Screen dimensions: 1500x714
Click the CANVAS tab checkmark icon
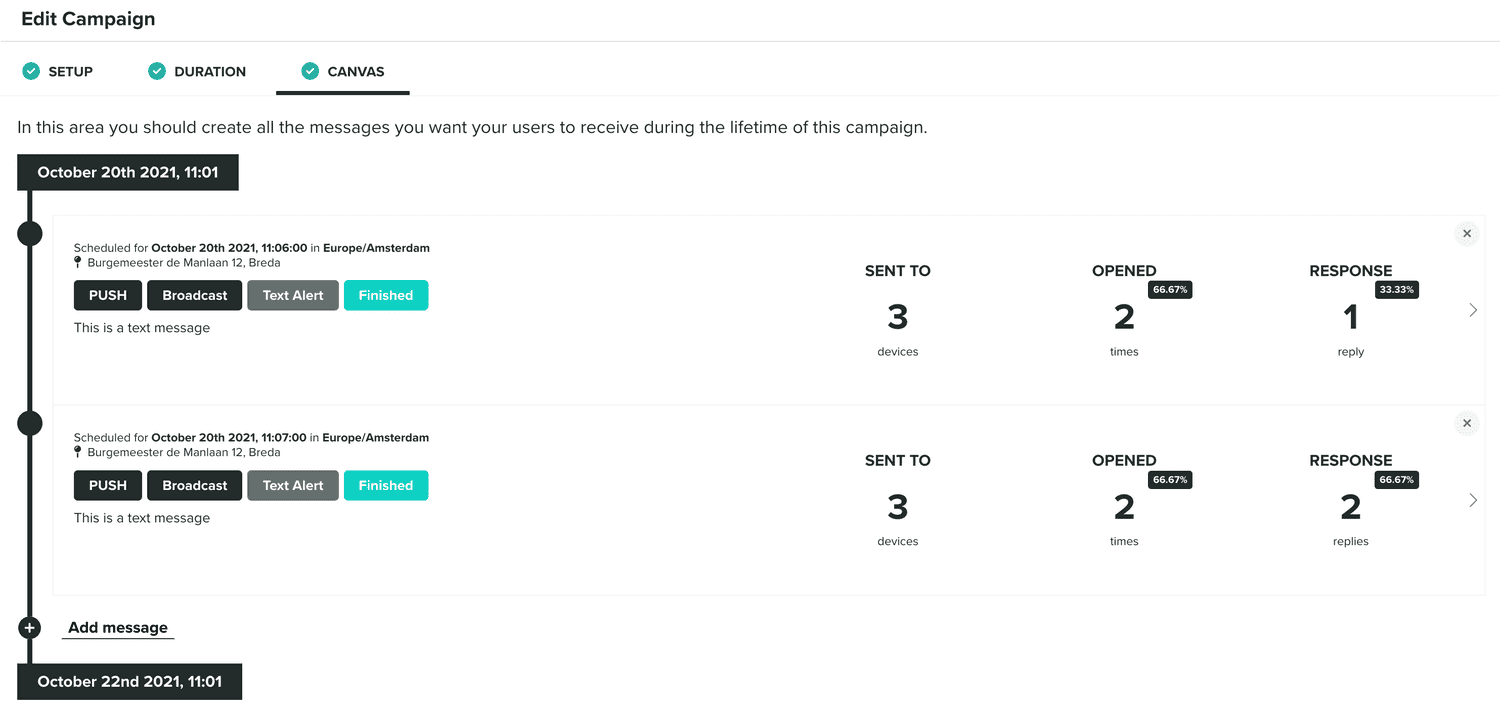pos(310,71)
